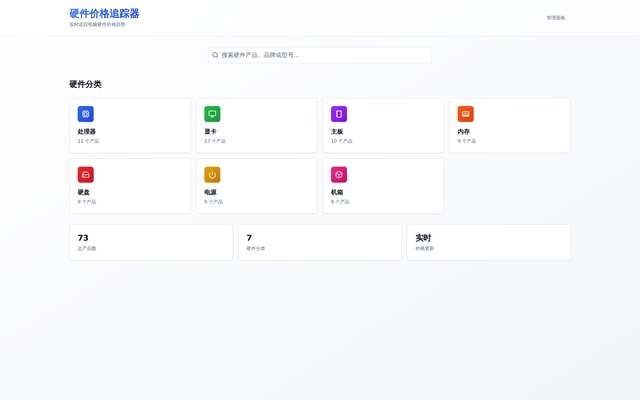Click the yellow 电源 power icon
The image size is (640, 400).
point(212,174)
